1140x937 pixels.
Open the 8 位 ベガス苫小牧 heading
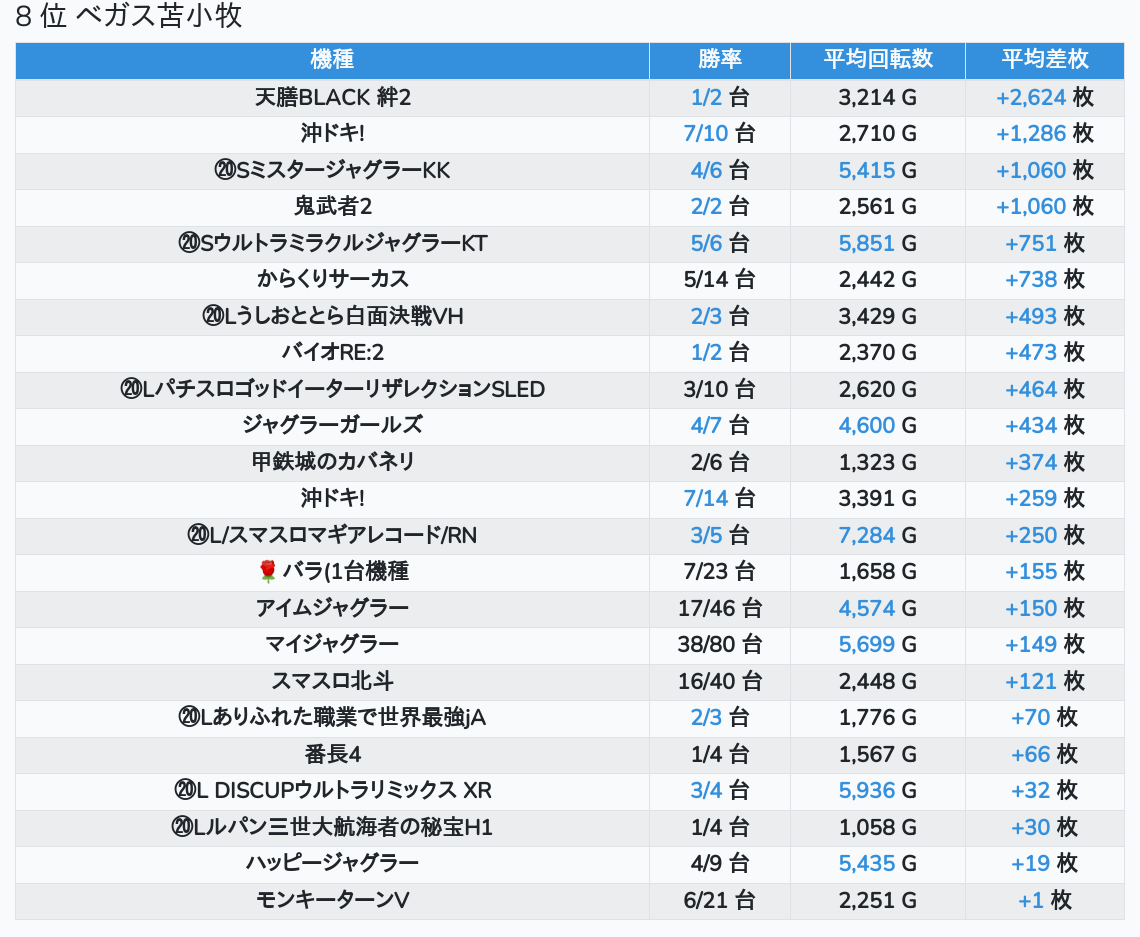tap(129, 16)
